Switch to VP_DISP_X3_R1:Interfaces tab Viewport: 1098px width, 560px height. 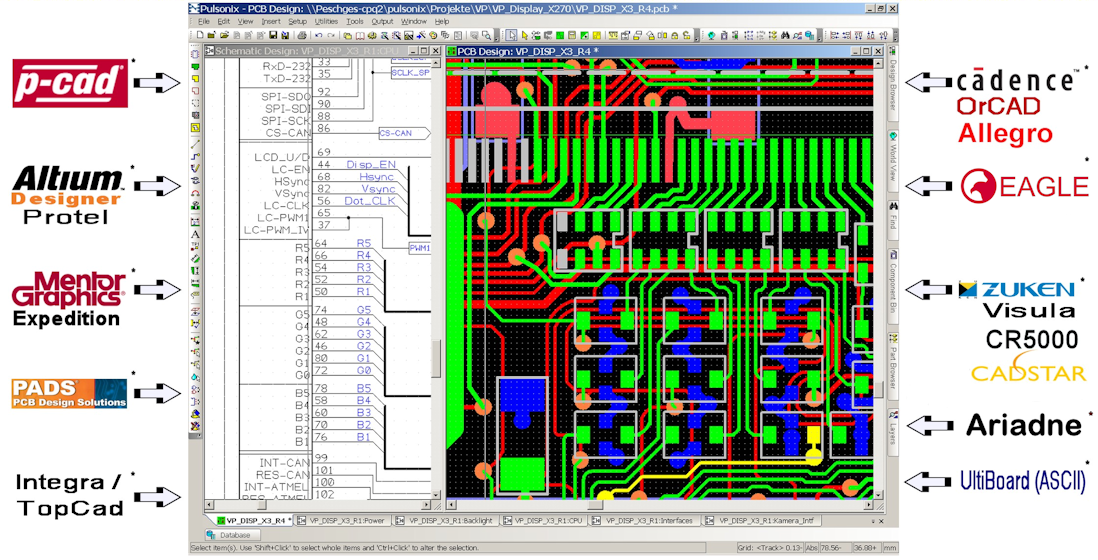tap(643, 521)
